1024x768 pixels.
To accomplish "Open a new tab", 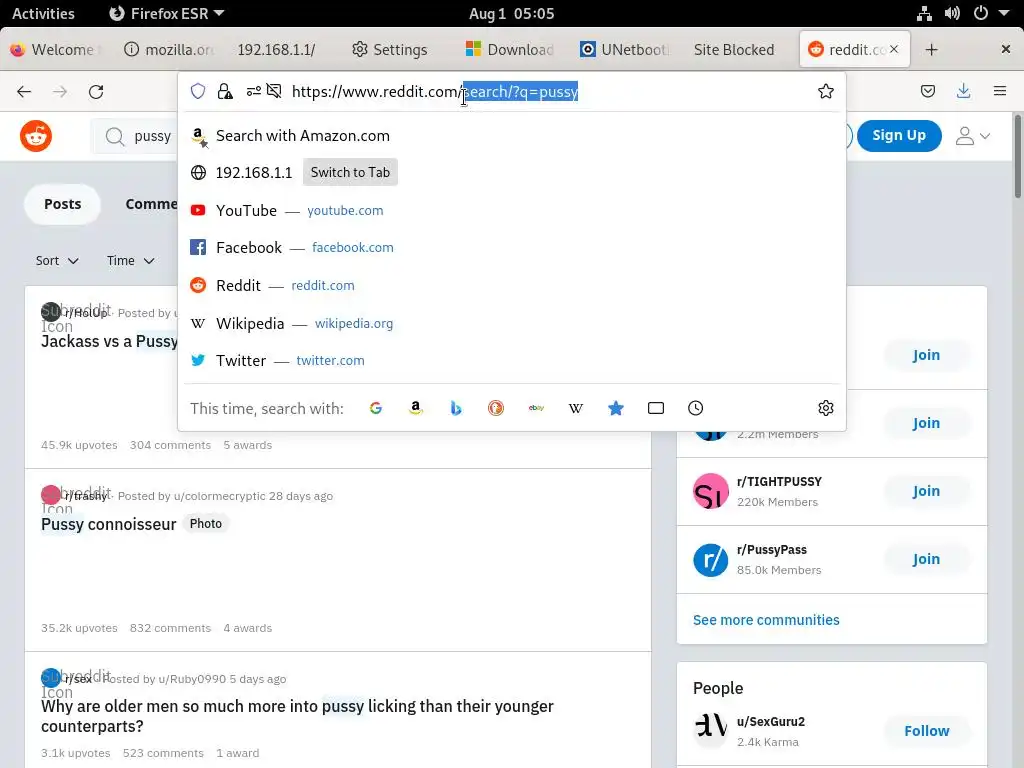I will (931, 50).
